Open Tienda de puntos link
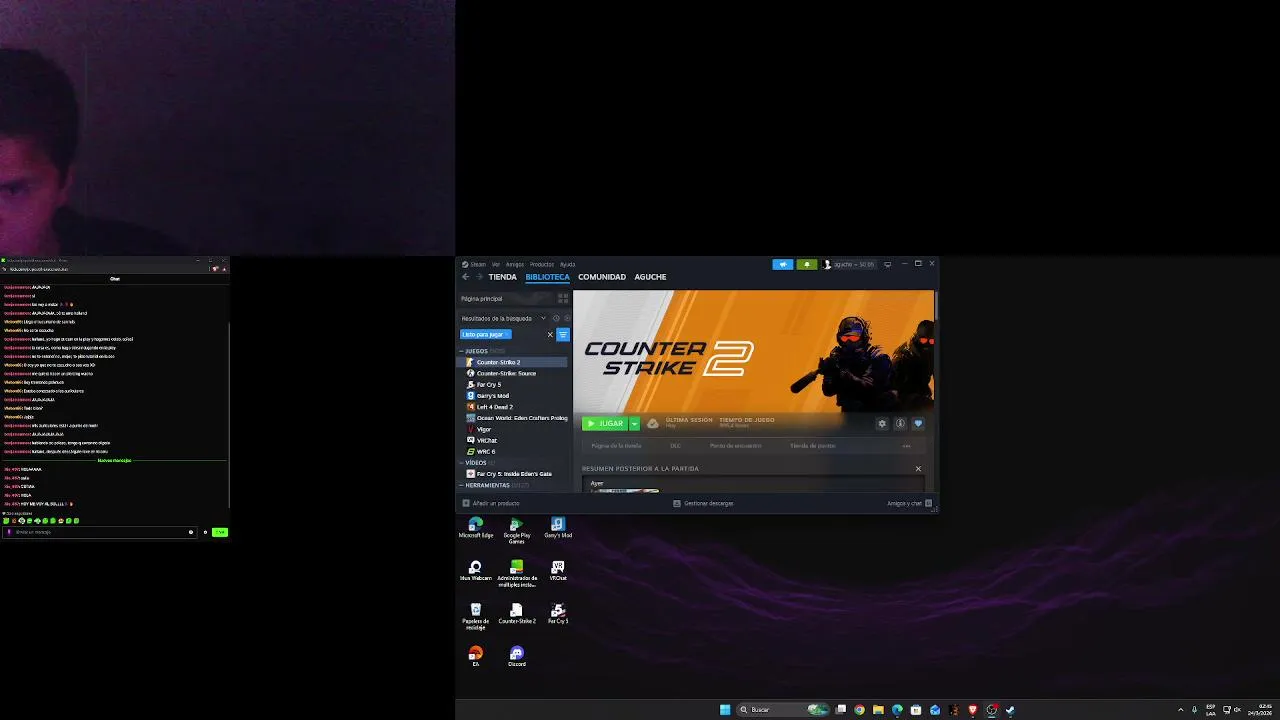 pyautogui.click(x=812, y=446)
